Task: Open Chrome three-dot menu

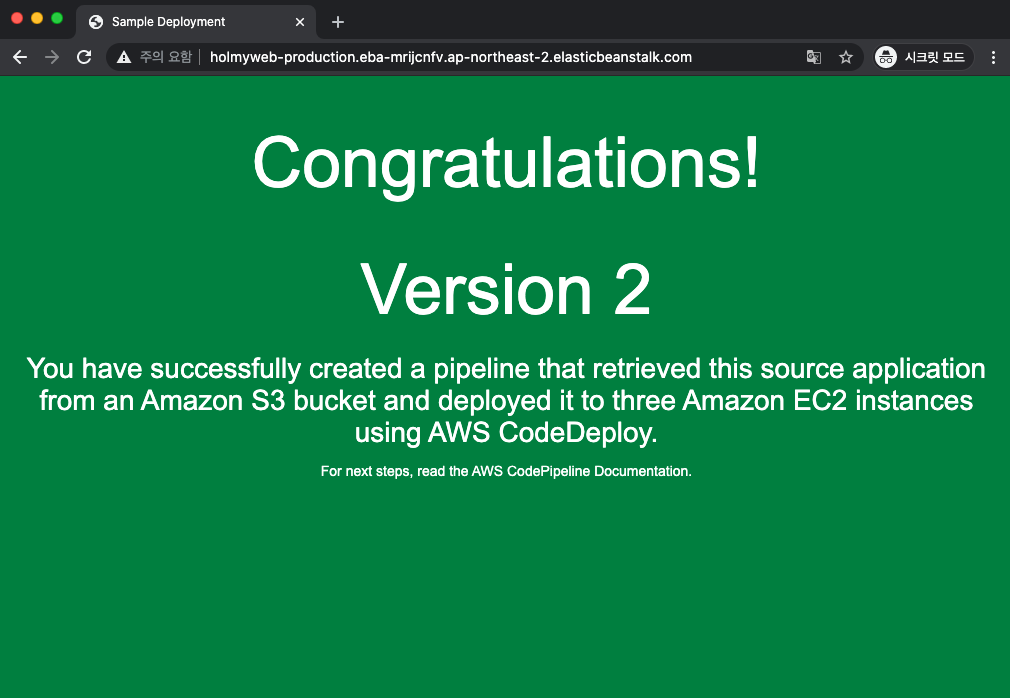Action: 993,57
